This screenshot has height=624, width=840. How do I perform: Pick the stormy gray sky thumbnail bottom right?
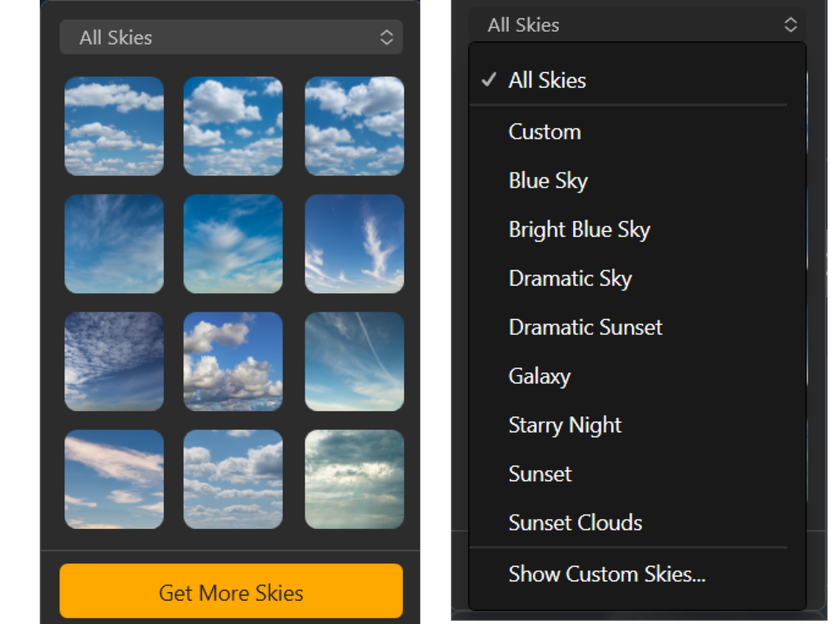[354, 479]
